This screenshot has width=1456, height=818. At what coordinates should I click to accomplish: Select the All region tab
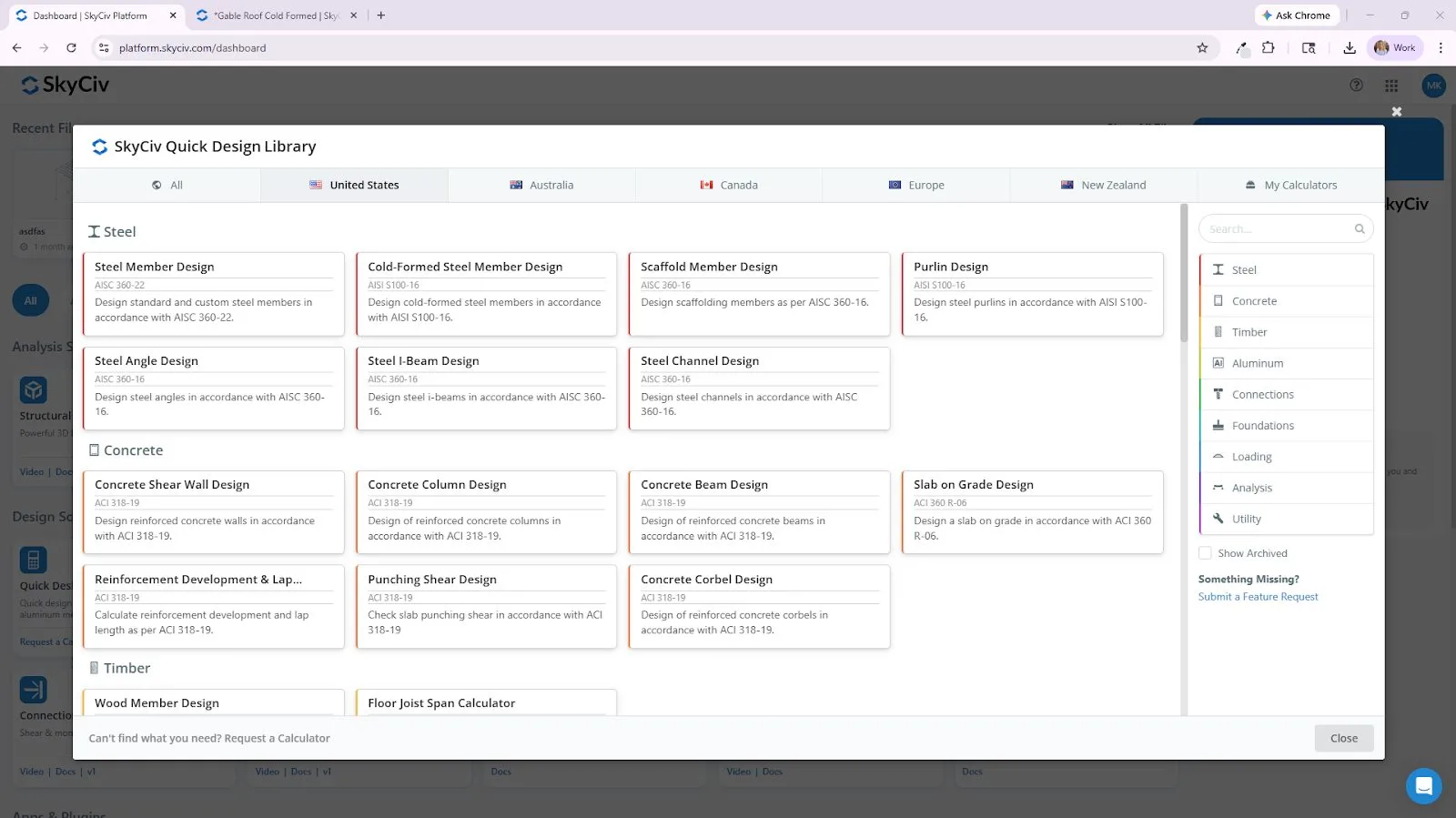pyautogui.click(x=167, y=186)
